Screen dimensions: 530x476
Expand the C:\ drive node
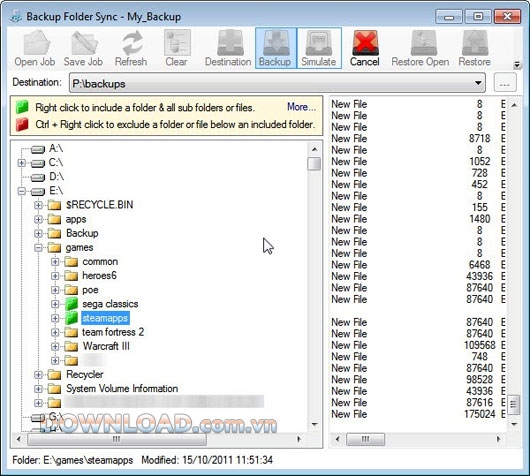point(22,163)
